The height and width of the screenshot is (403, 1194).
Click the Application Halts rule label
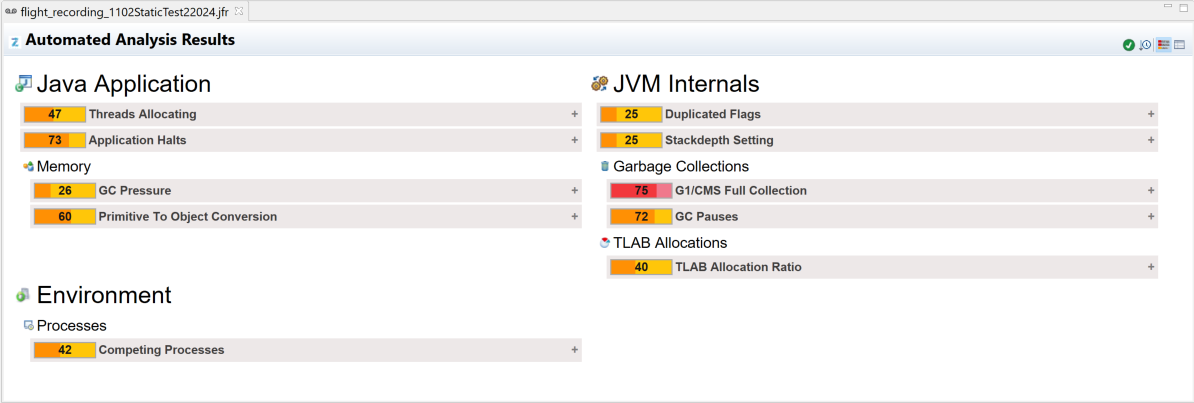[x=138, y=140]
